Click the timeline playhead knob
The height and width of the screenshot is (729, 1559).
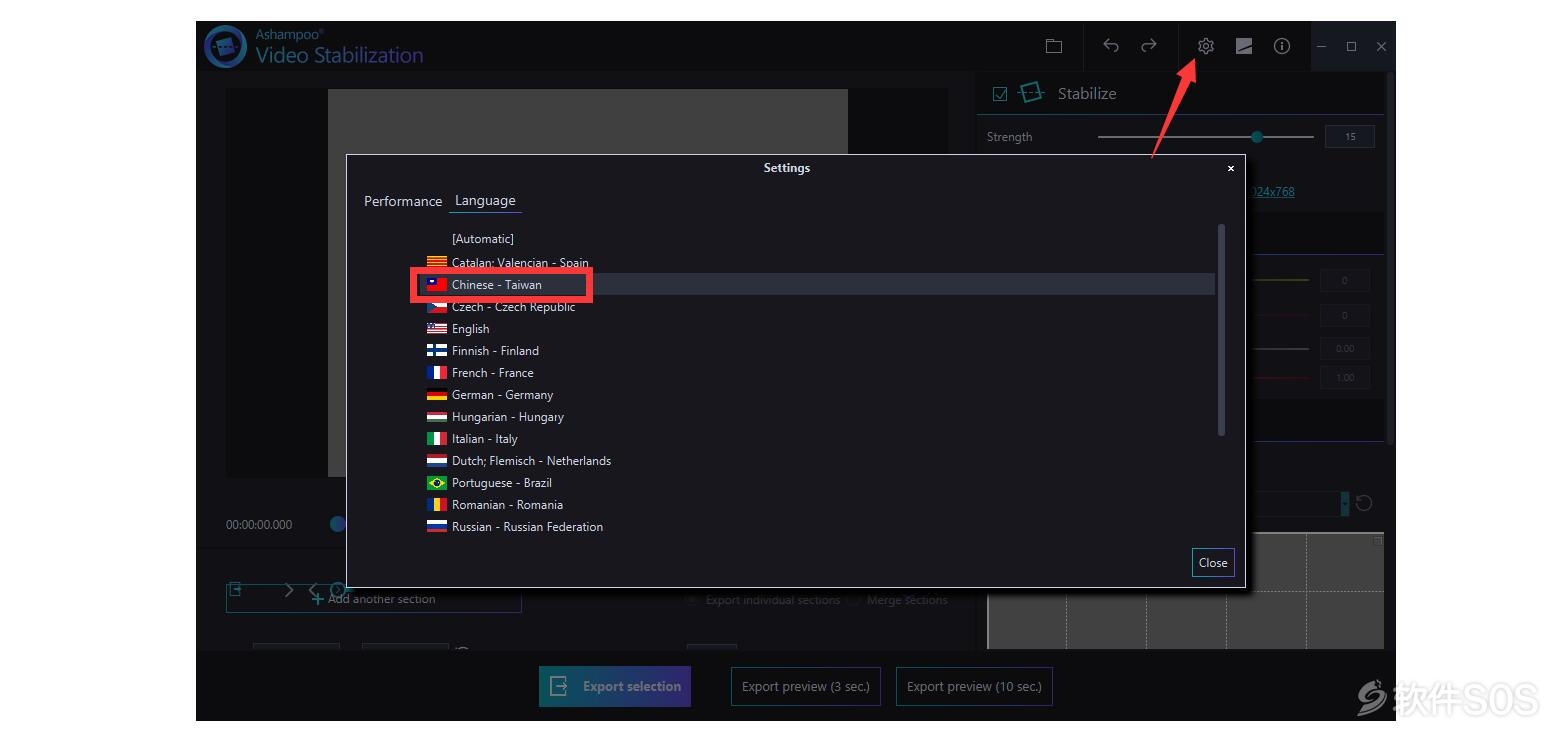338,524
